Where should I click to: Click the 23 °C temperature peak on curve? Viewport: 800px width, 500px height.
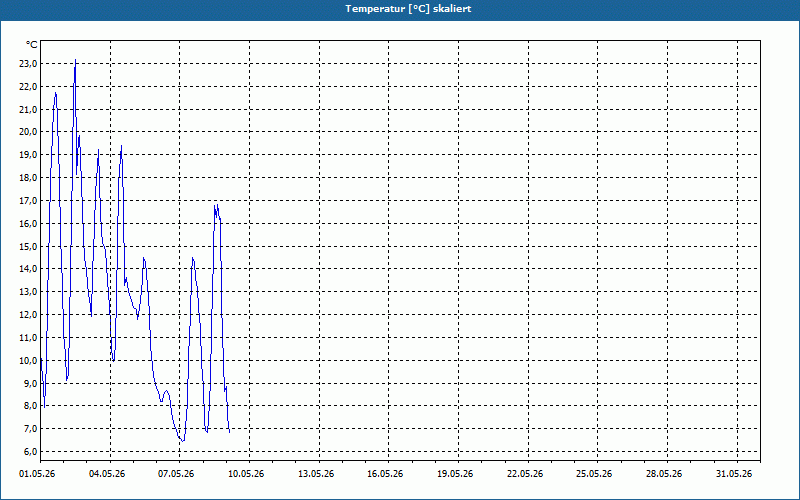pyautogui.click(x=76, y=60)
